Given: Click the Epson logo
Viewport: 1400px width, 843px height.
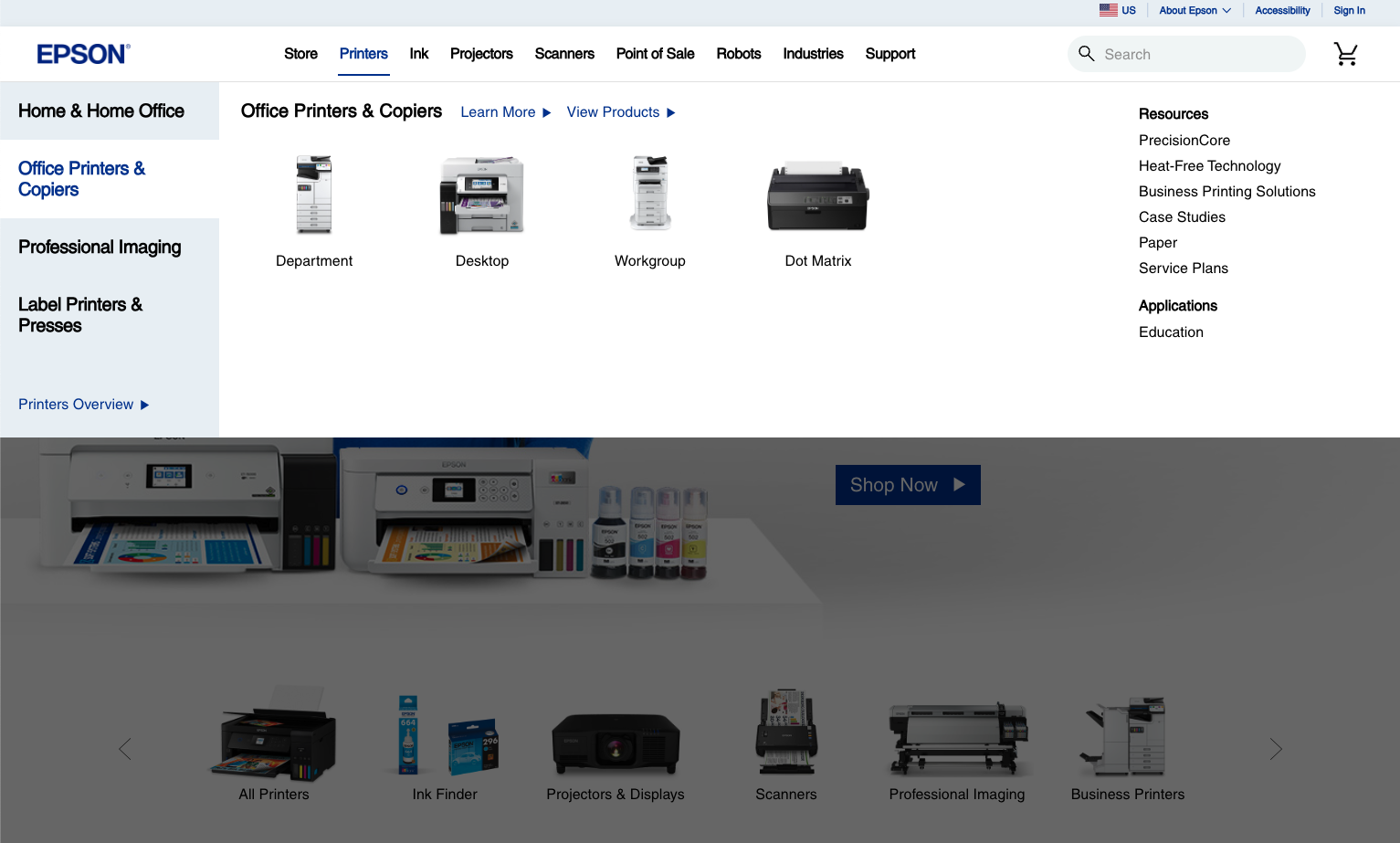Looking at the screenshot, I should point(83,54).
